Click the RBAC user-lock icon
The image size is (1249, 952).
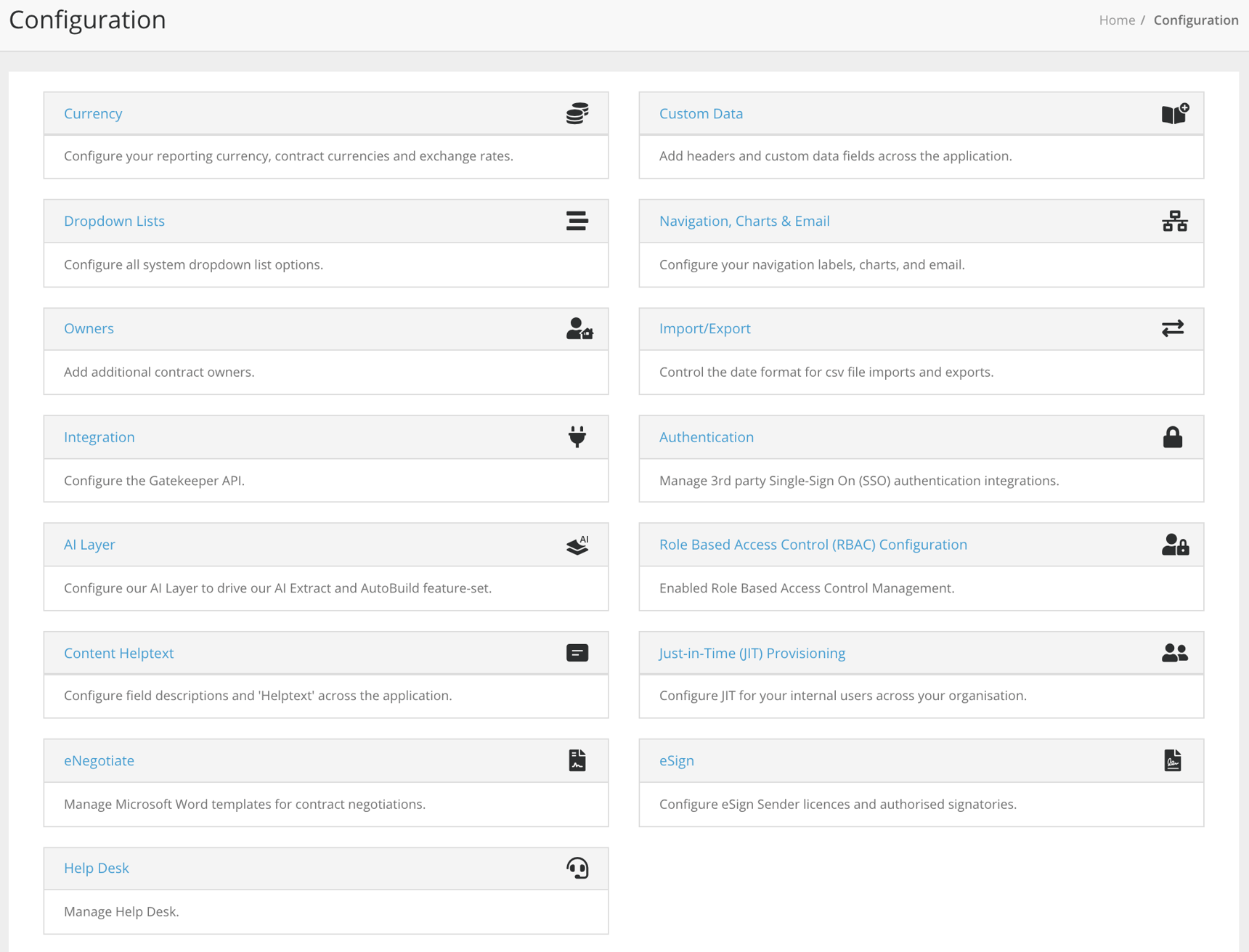point(1175,545)
